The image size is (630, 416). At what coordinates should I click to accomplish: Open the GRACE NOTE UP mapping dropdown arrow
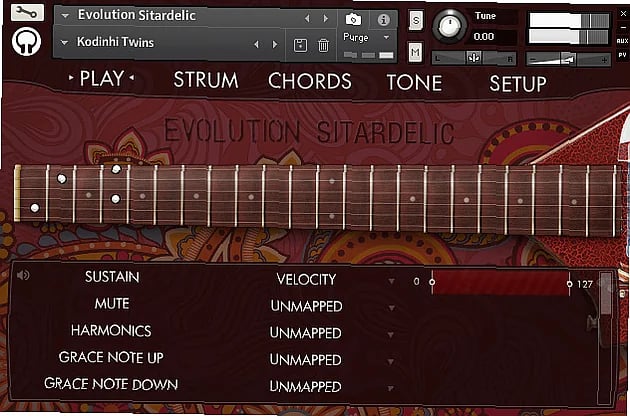coord(391,362)
